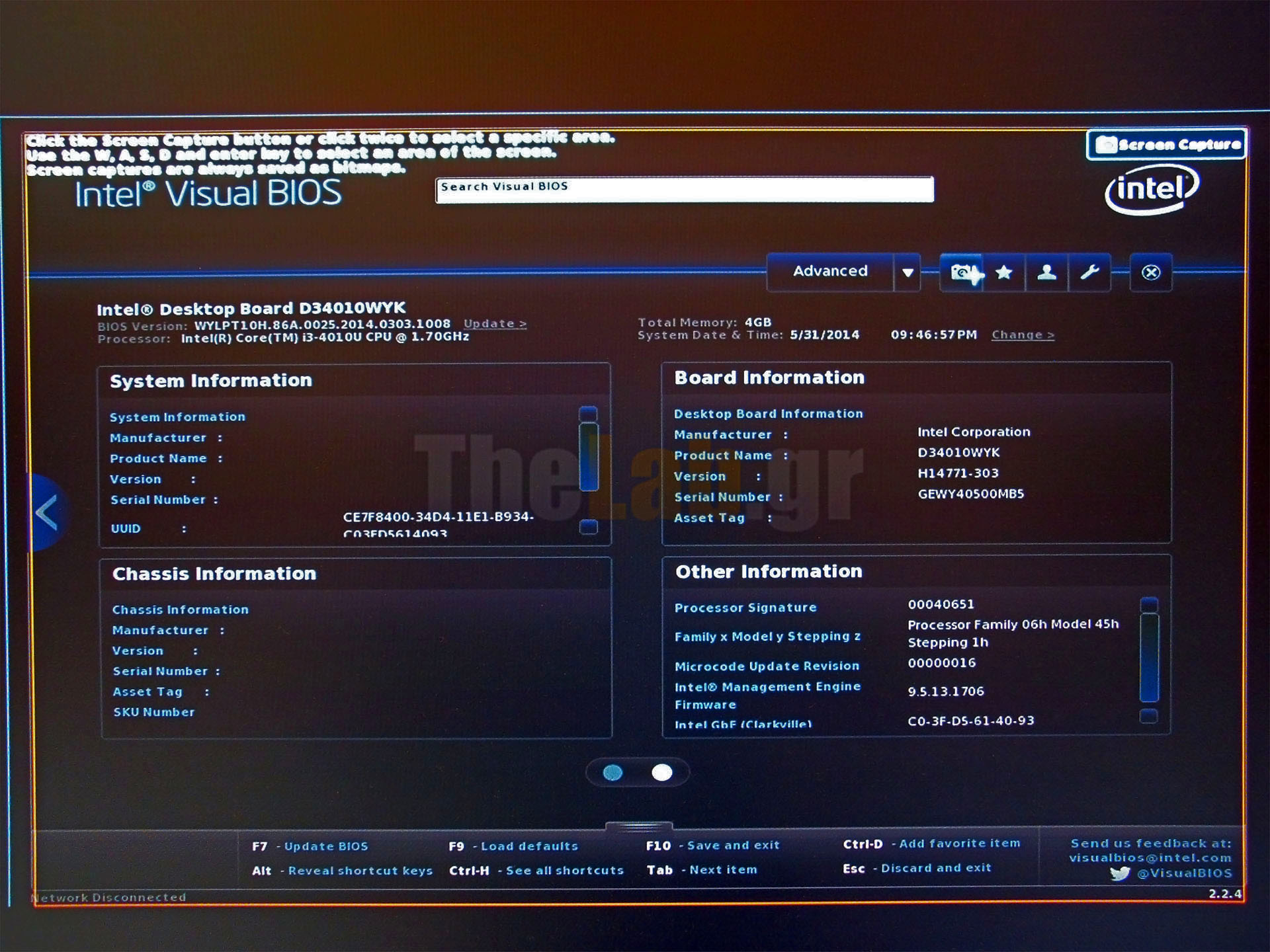Viewport: 1270px width, 952px height.
Task: Open settings with the wrench icon
Action: (x=1089, y=272)
